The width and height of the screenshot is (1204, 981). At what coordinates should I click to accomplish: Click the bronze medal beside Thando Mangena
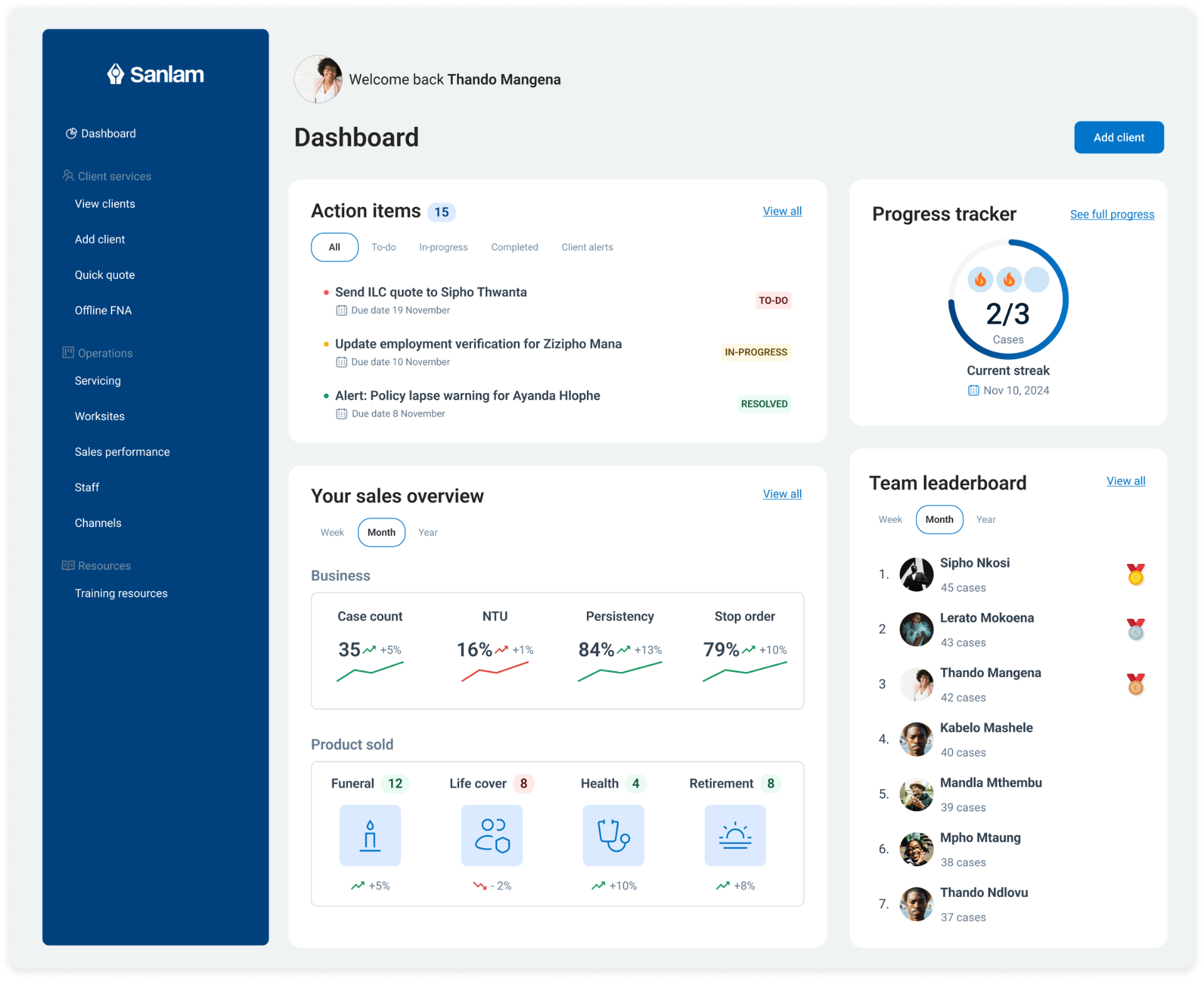pyautogui.click(x=1136, y=684)
